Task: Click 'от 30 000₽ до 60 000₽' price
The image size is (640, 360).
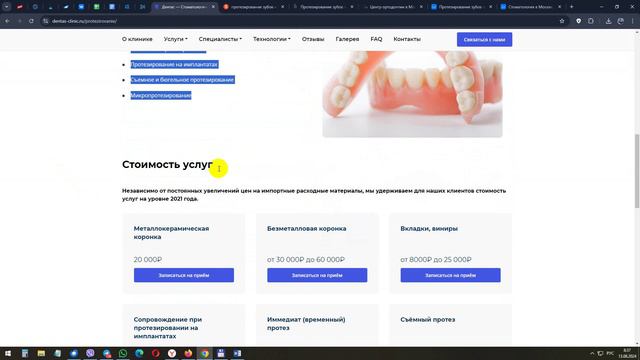Action: tap(306, 260)
